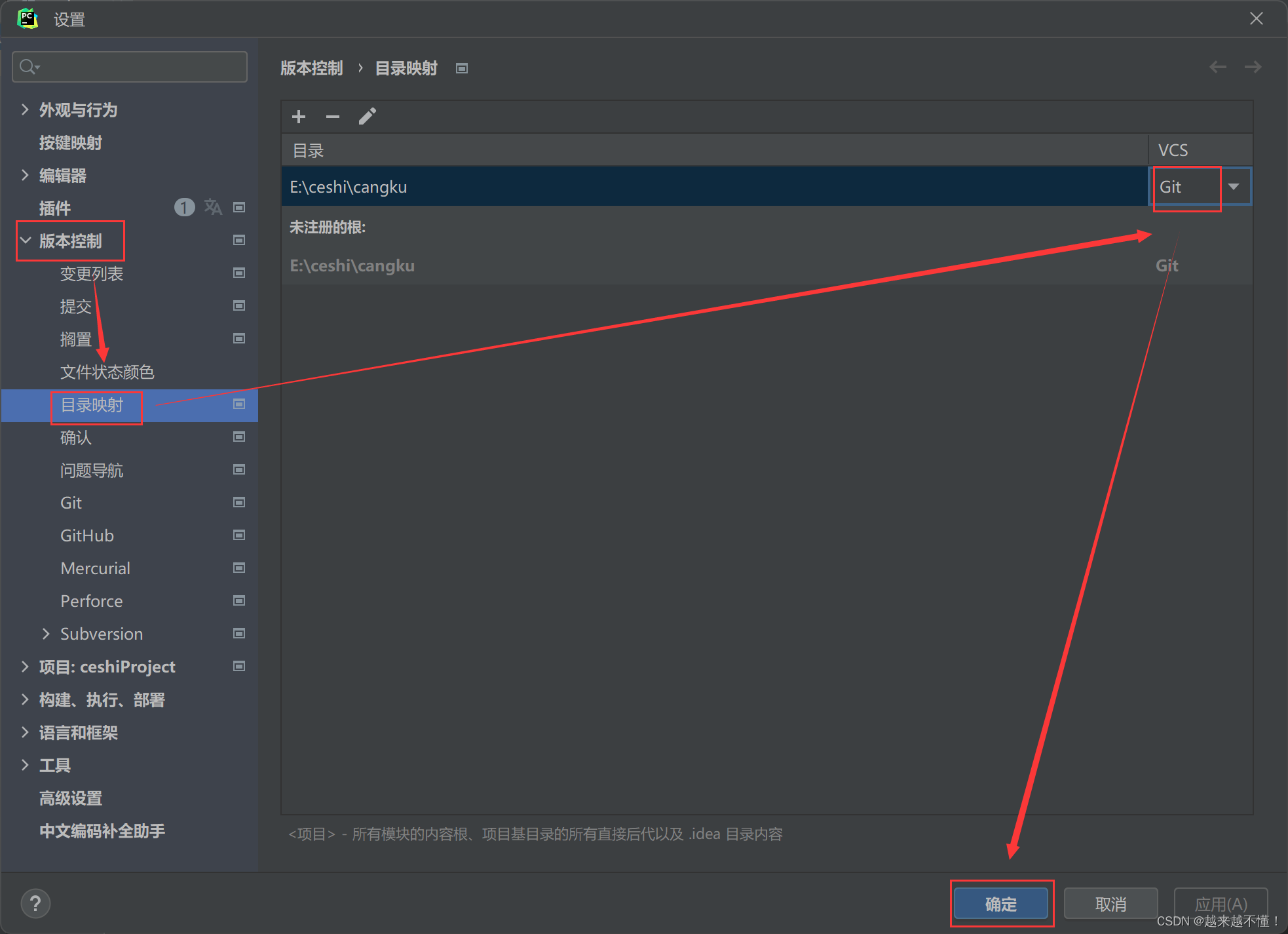
Task: Click project-level icon on Mercurial row
Action: 239,568
